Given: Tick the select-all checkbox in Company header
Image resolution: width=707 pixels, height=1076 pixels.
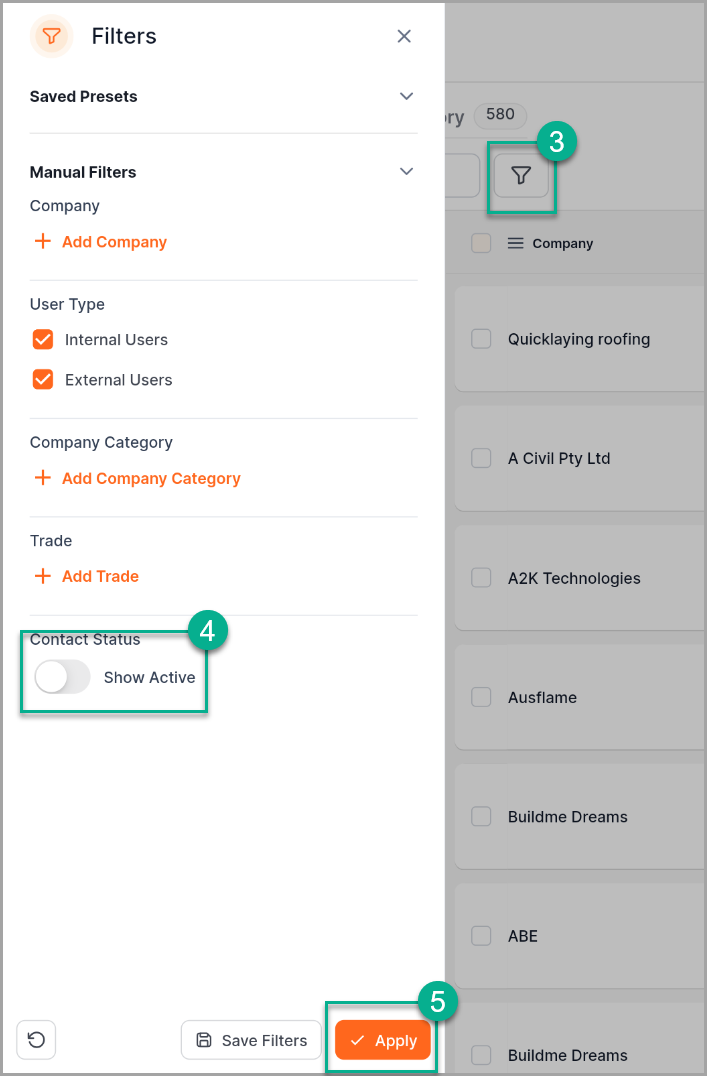Looking at the screenshot, I should [x=481, y=243].
